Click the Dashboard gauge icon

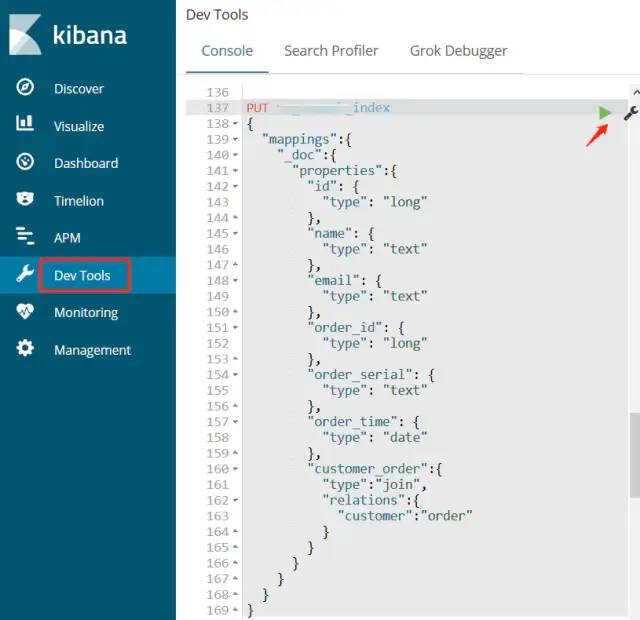tap(25, 162)
